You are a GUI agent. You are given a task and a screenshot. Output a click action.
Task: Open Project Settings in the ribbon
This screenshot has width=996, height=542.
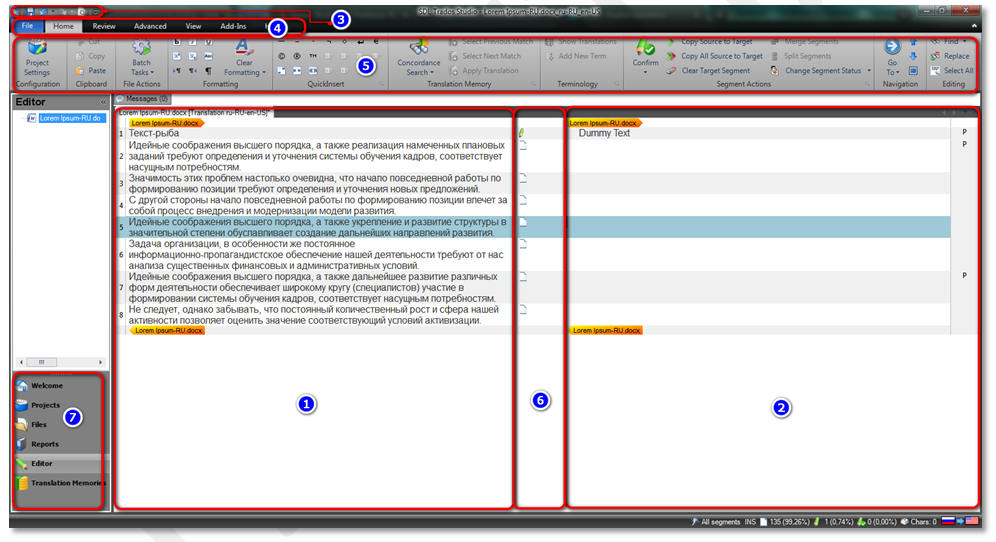[x=37, y=57]
